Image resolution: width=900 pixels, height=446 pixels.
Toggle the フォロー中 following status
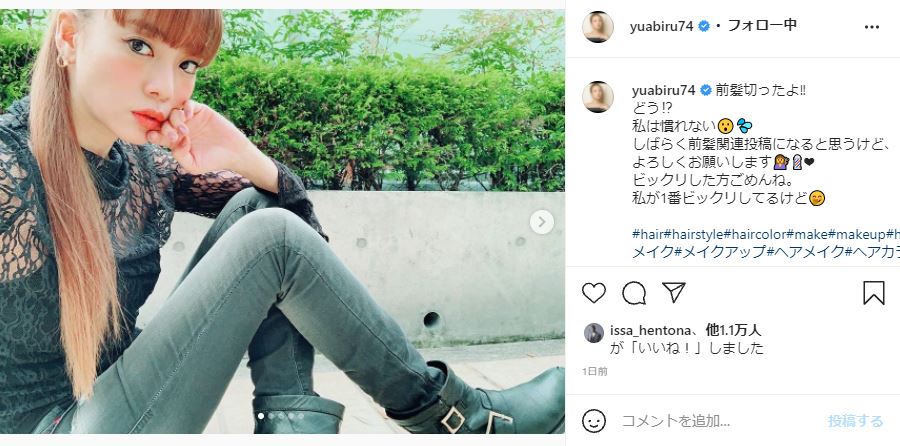[762, 26]
